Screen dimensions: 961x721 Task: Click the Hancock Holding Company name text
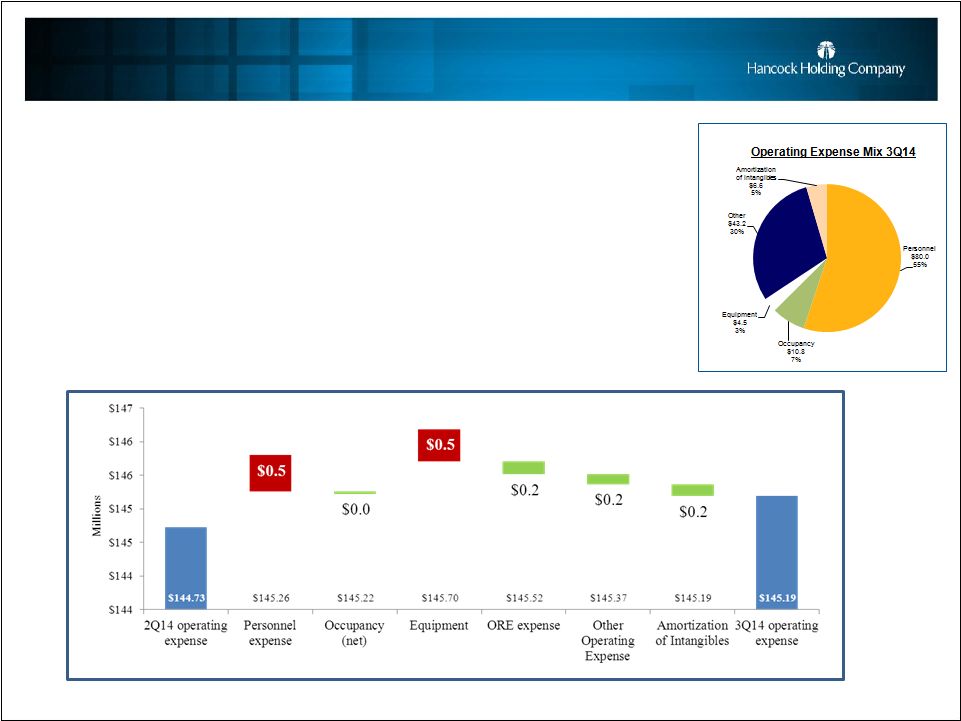(x=825, y=69)
